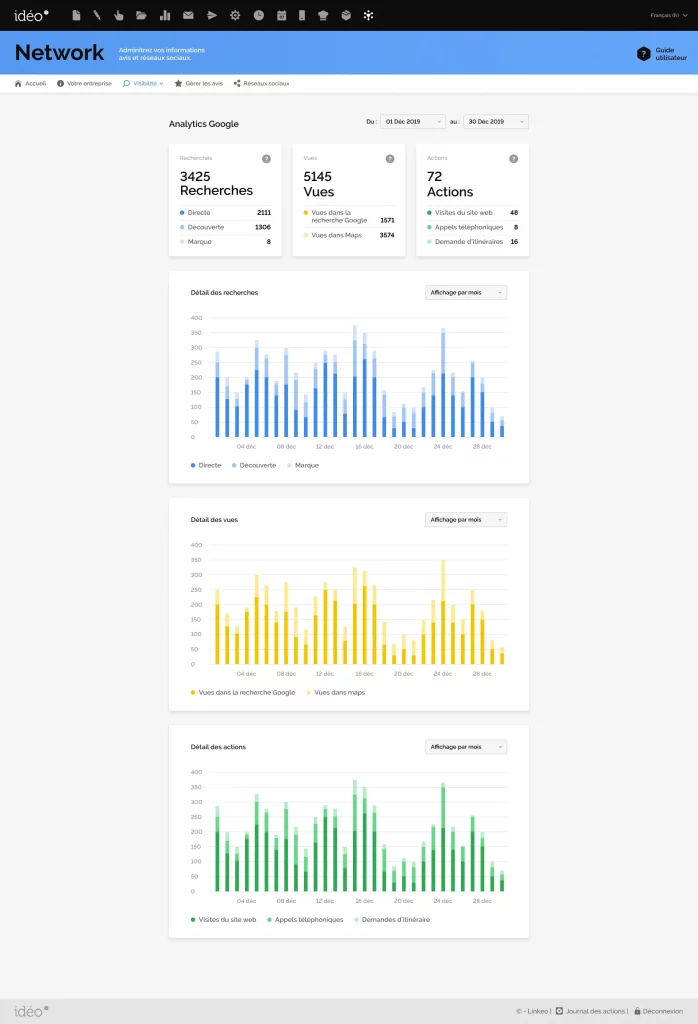Click the idéo logo in top bar
Image resolution: width=698 pixels, height=1024 pixels.
tap(31, 15)
